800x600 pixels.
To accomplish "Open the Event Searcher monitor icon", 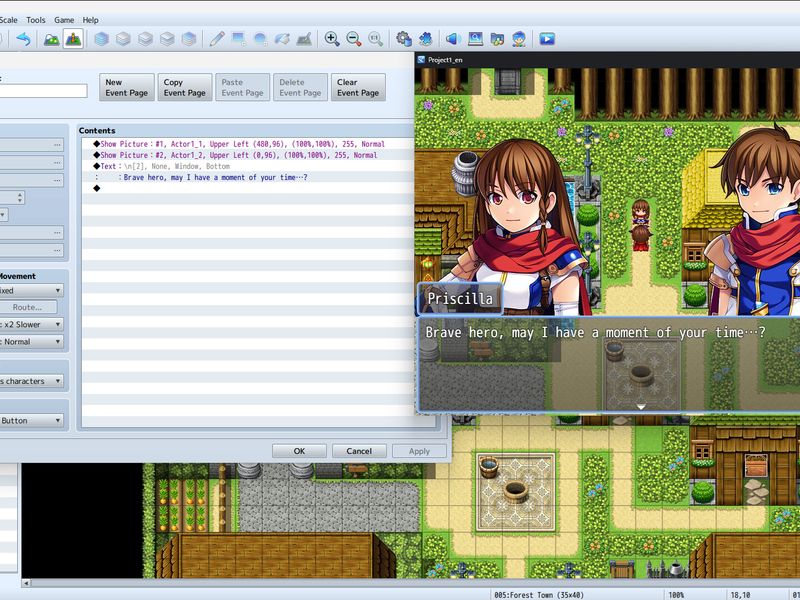I will pyautogui.click(x=475, y=39).
